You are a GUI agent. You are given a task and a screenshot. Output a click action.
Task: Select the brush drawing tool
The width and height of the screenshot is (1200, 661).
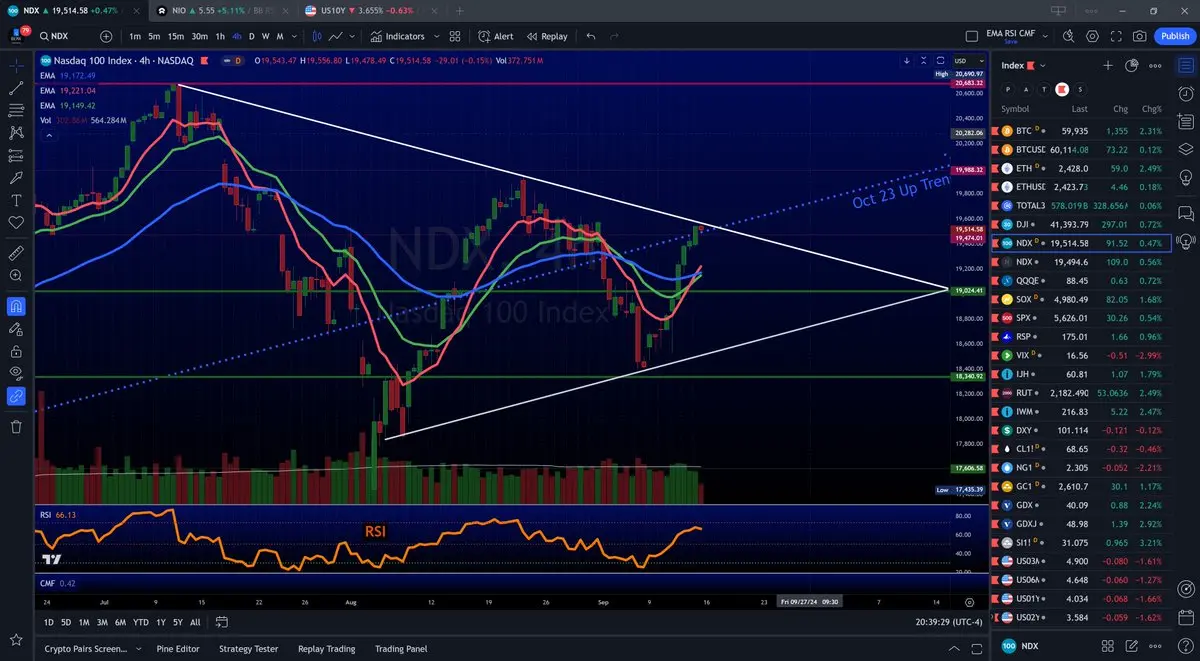16,177
